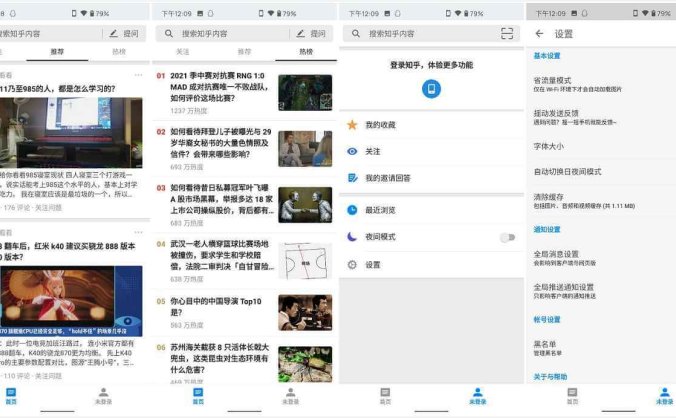
Task: Tap the search magnifier on the hot list screen
Action: click(x=169, y=34)
